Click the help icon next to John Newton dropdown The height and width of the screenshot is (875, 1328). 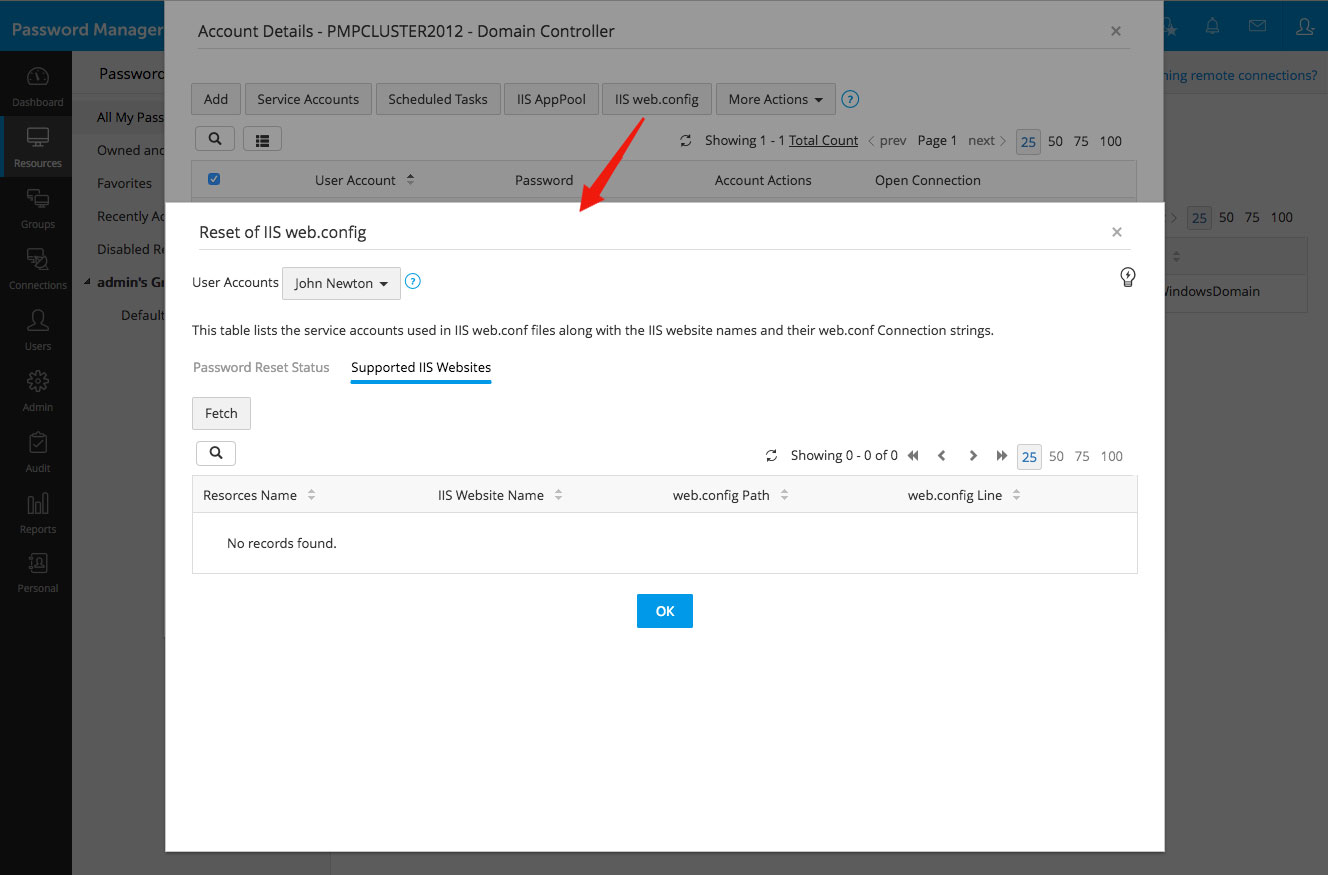click(412, 282)
